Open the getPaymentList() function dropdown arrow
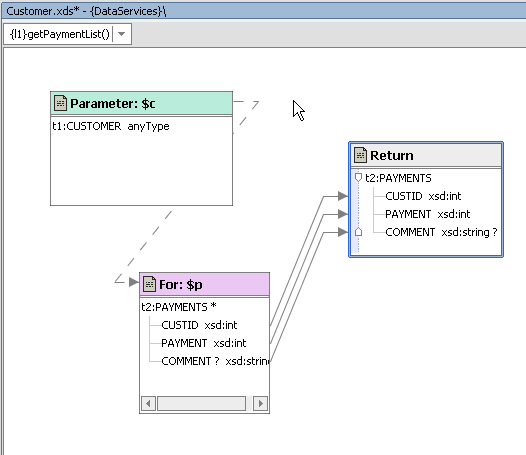 [121, 34]
